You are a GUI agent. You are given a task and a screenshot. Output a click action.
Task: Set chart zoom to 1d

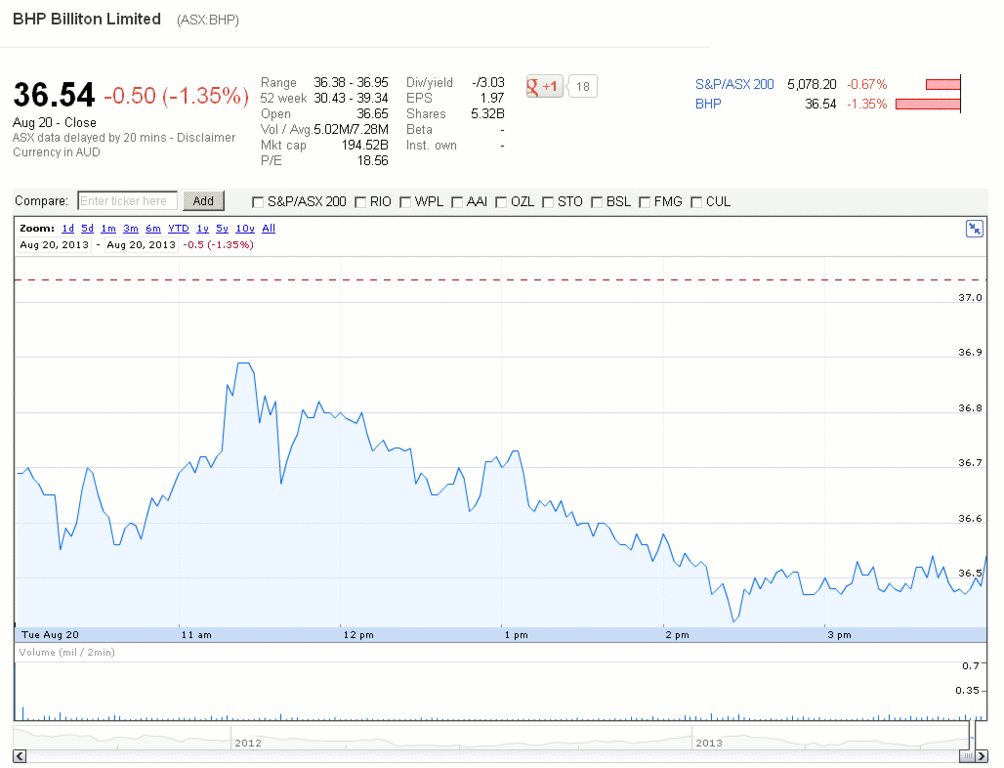coord(68,229)
